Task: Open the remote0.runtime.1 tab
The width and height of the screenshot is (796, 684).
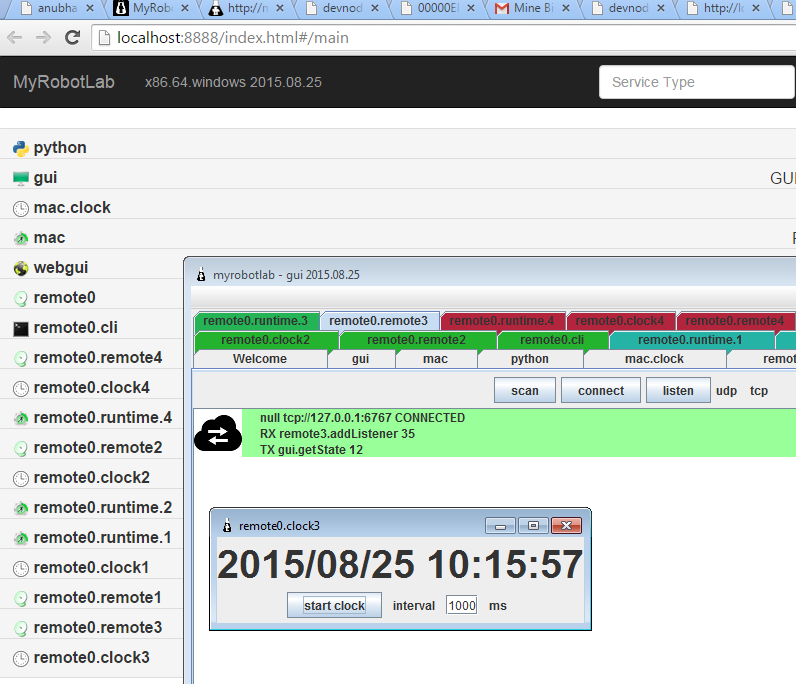Action: click(690, 340)
